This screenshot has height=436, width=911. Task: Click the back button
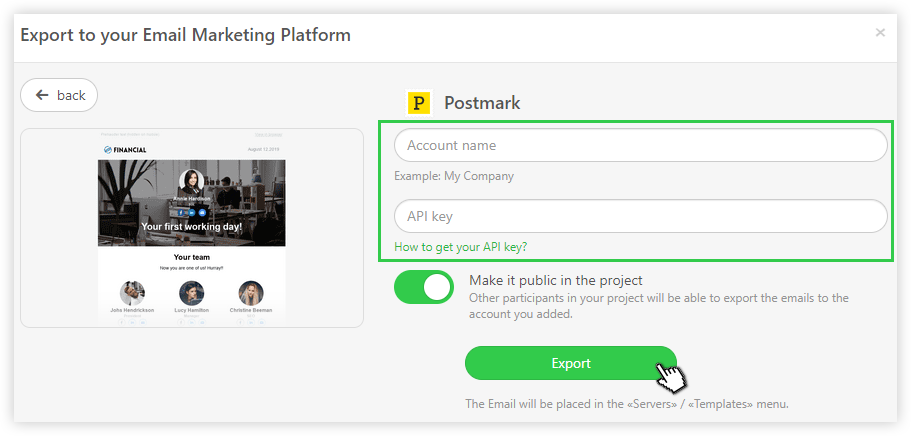[59, 95]
